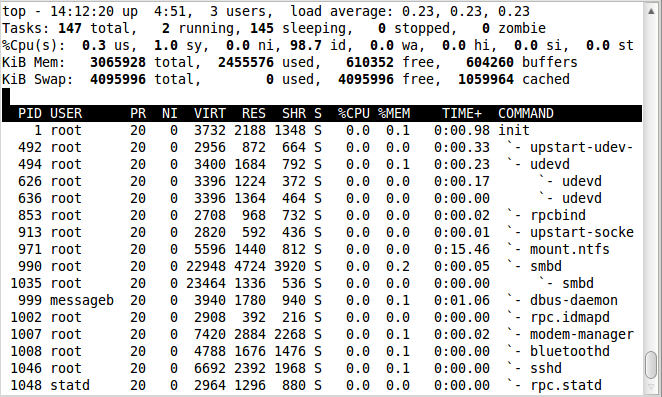The height and width of the screenshot is (397, 662).
Task: Click the %CPU column header
Action: click(354, 114)
